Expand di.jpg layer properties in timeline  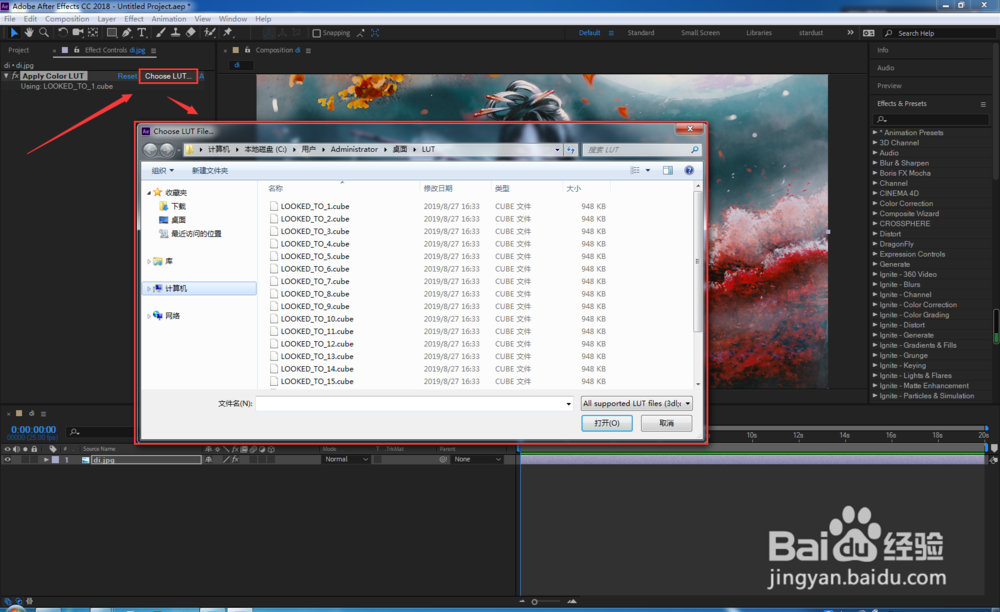46,459
